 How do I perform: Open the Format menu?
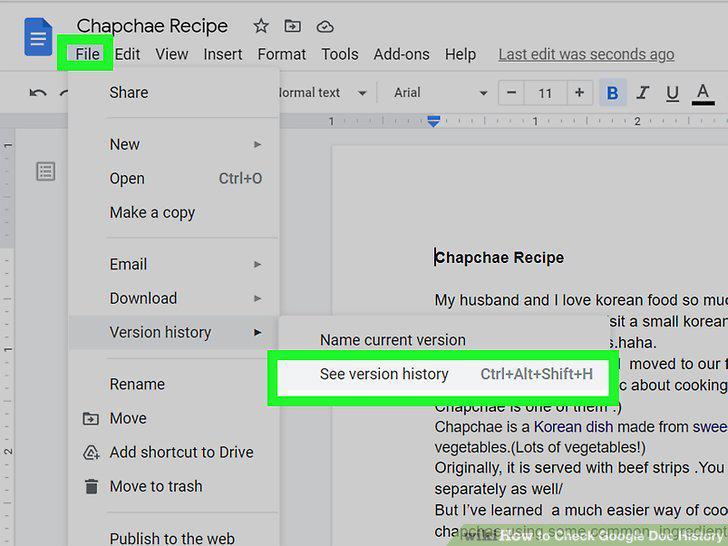(x=282, y=54)
